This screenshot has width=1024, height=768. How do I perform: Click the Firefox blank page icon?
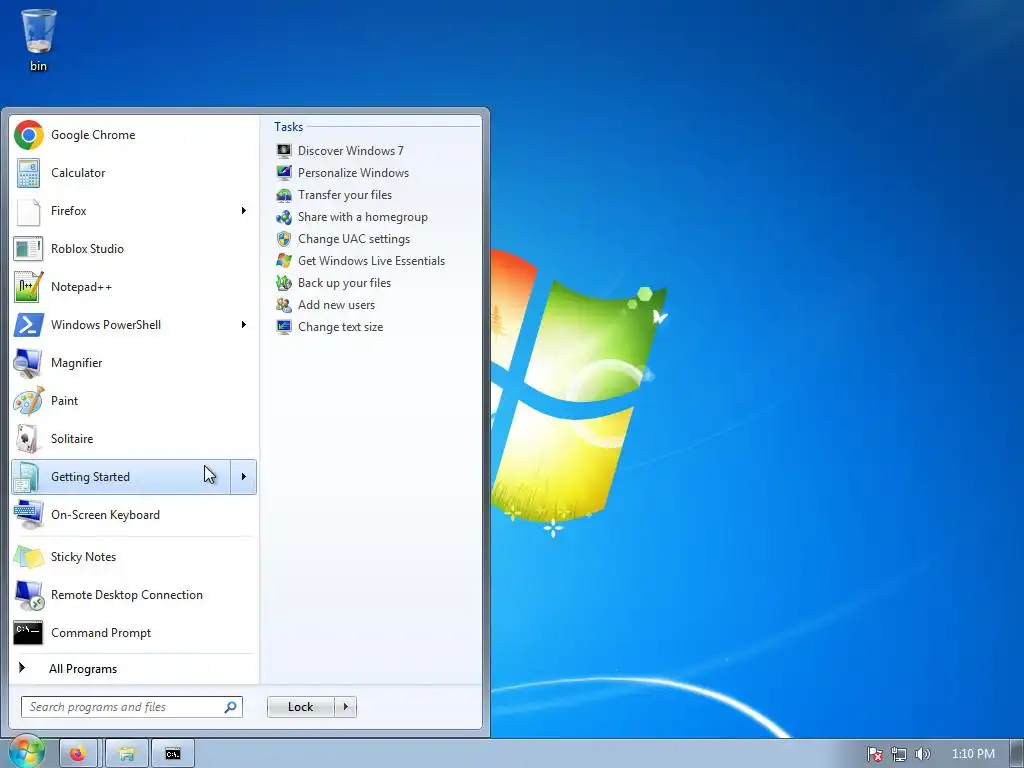(29, 211)
